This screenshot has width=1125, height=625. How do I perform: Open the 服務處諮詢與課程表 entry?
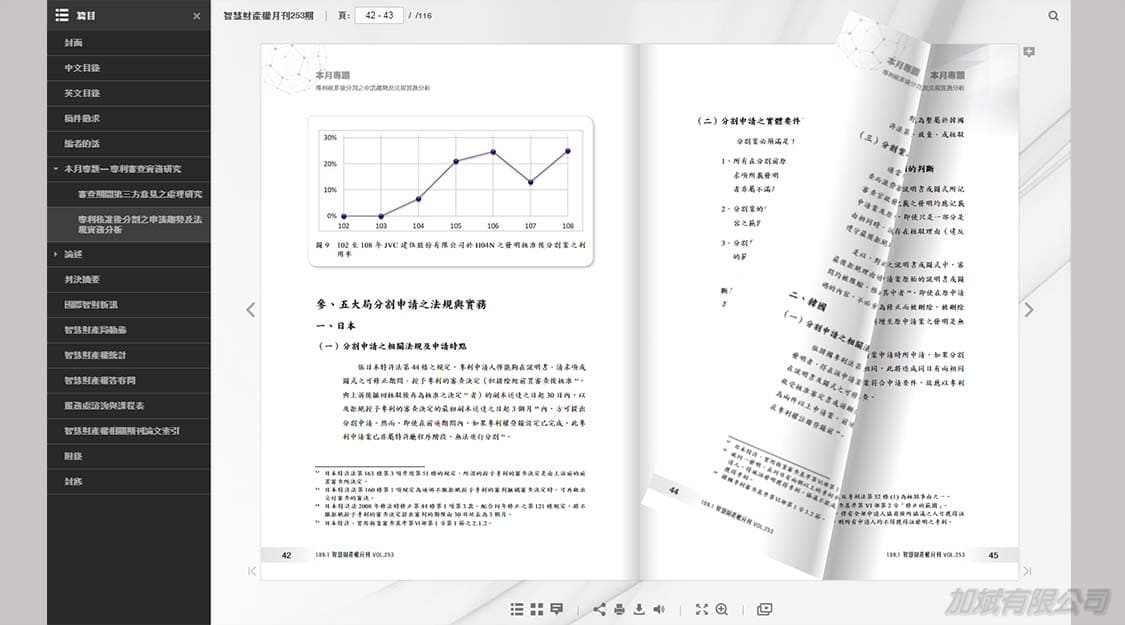pos(129,405)
